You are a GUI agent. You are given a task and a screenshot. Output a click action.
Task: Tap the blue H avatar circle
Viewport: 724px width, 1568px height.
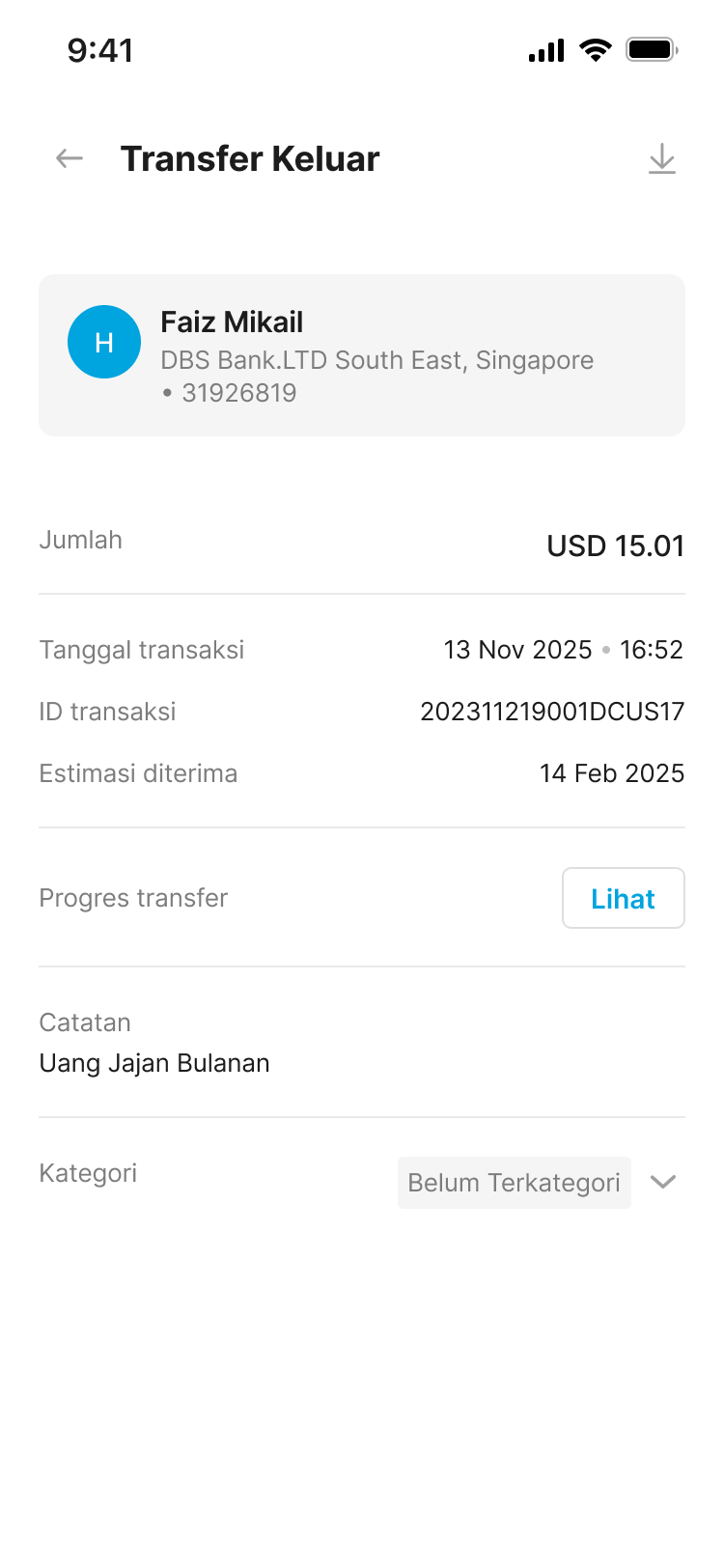tap(104, 342)
